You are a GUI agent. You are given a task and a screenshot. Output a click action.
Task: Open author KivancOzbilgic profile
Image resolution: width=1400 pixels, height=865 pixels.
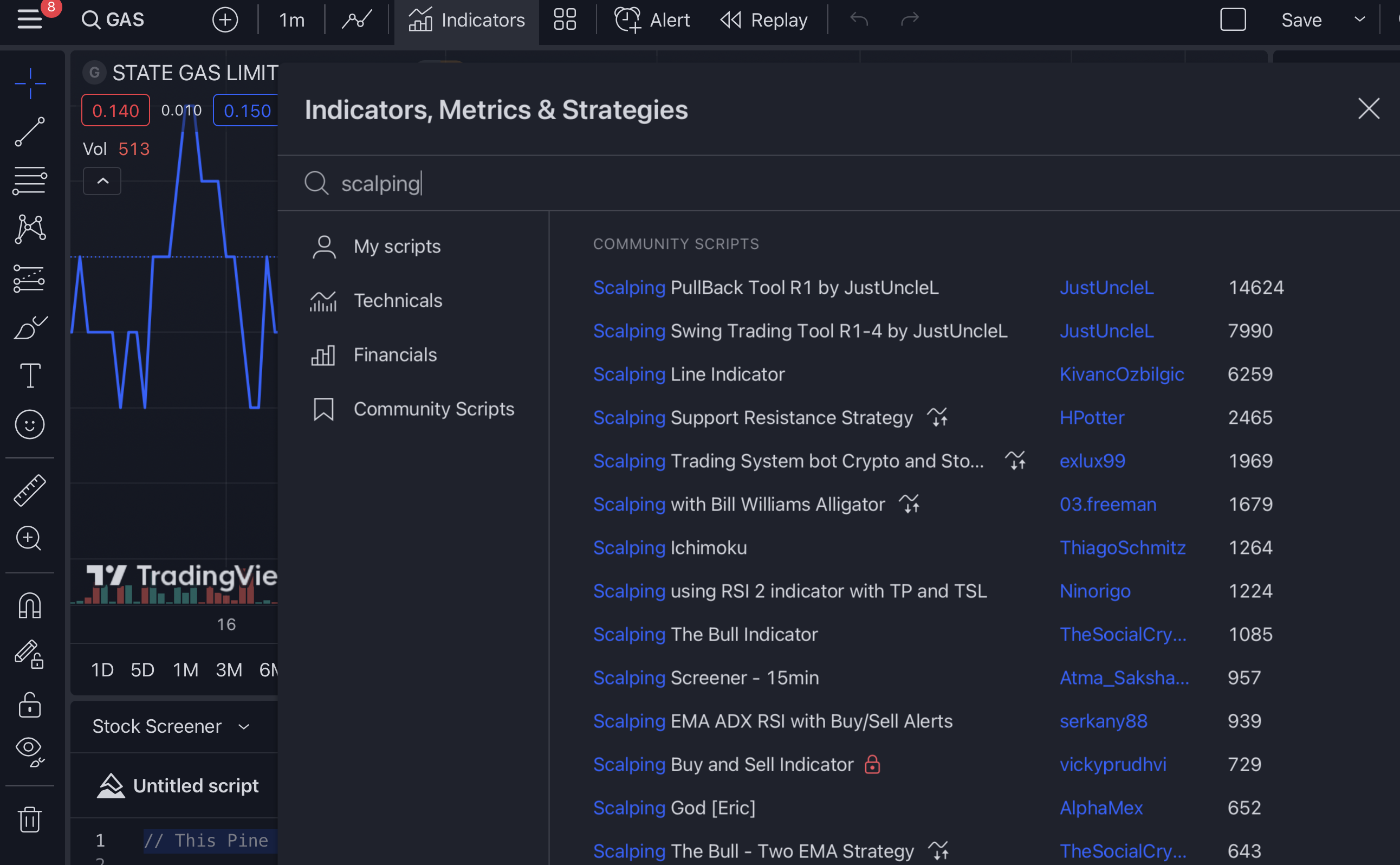1122,374
